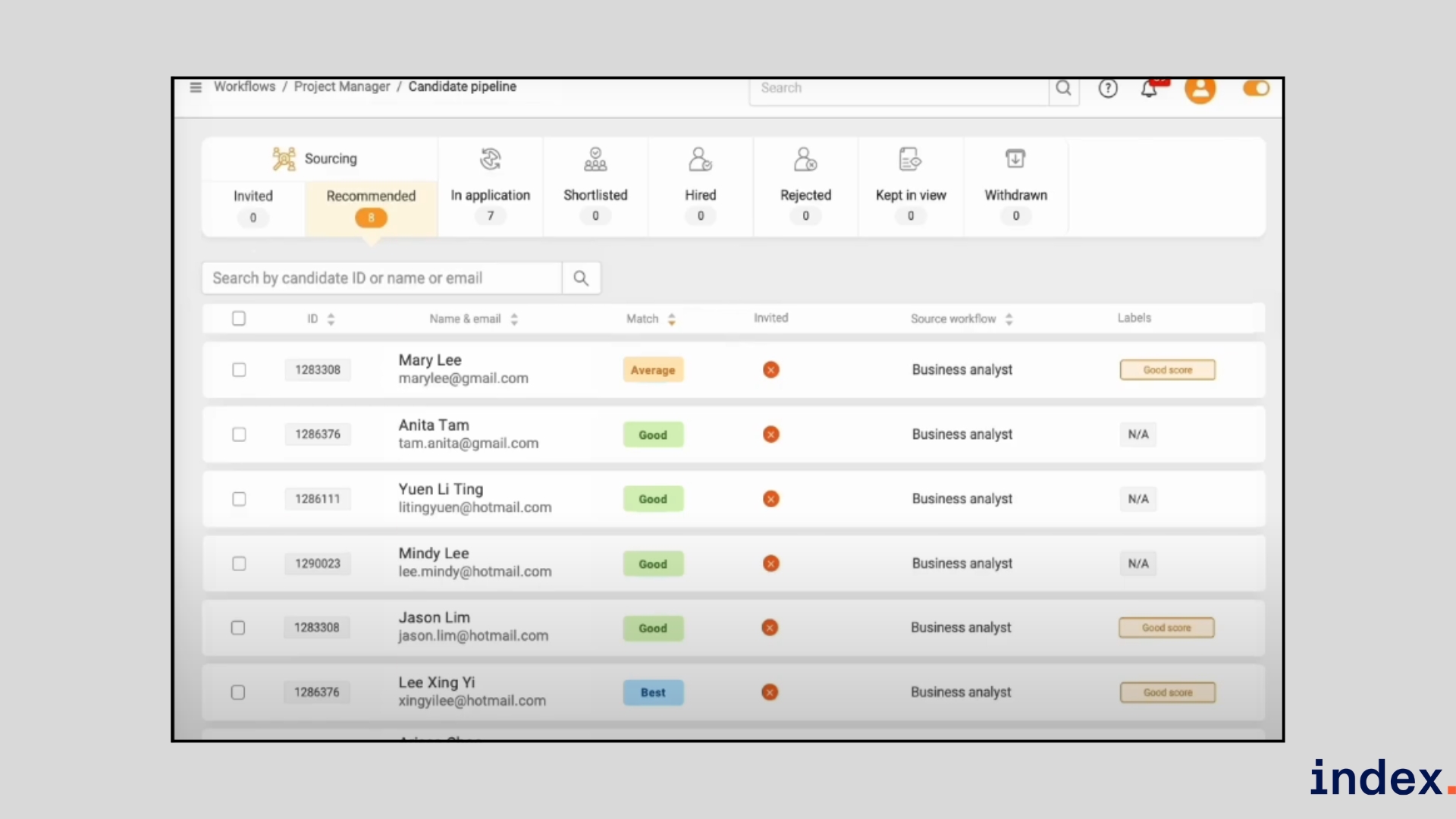Open the hamburger menu icon
Screen dimensions: 1456x819
click(x=196, y=87)
